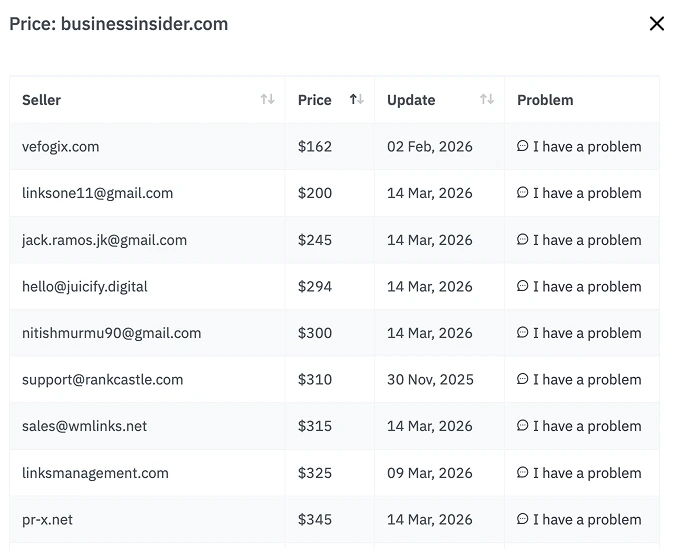Click 'I have a problem' for linksmanagement.com

click(x=586, y=473)
